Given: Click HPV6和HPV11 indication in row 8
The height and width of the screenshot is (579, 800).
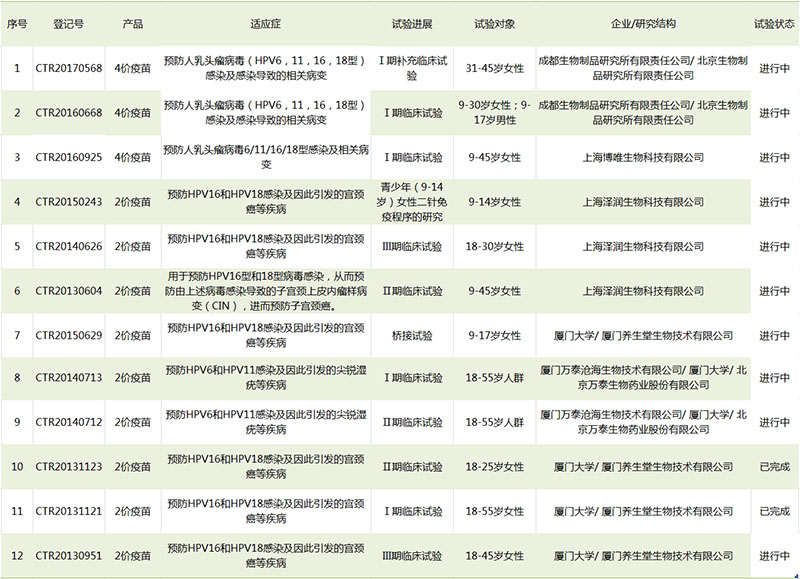Looking at the screenshot, I should (265, 378).
